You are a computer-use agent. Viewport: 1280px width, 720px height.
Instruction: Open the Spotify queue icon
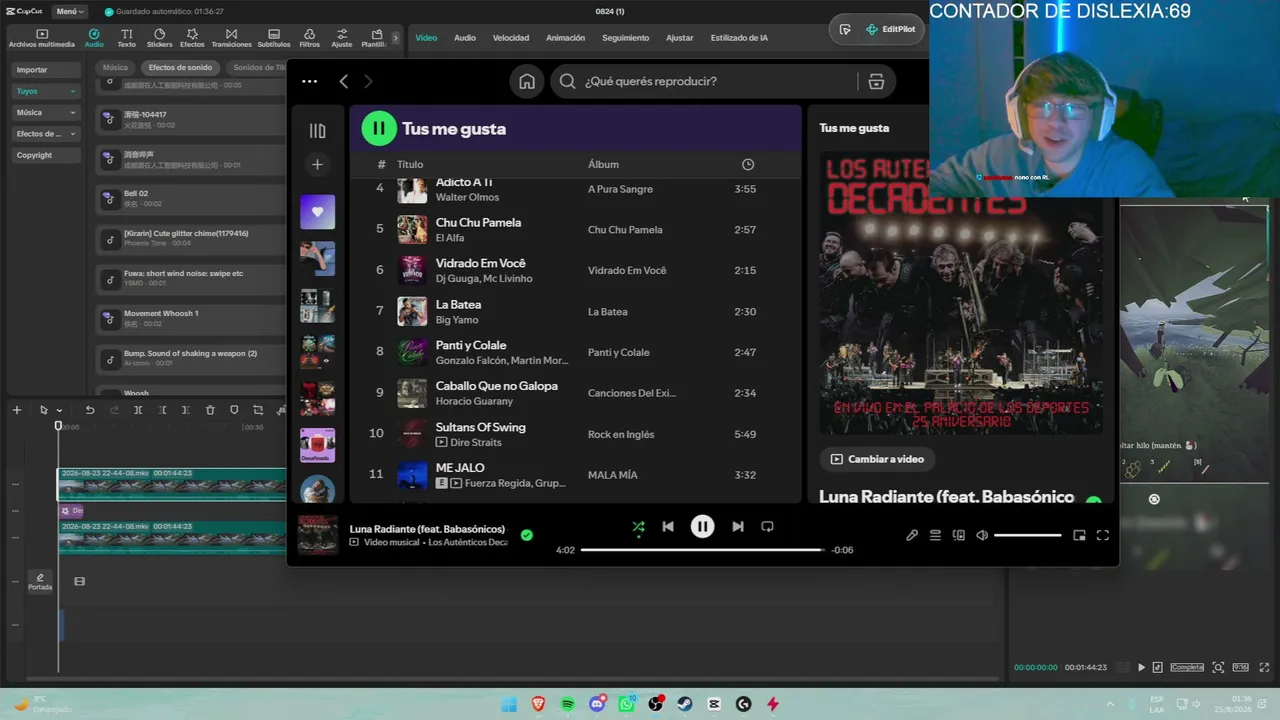pyautogui.click(x=935, y=535)
